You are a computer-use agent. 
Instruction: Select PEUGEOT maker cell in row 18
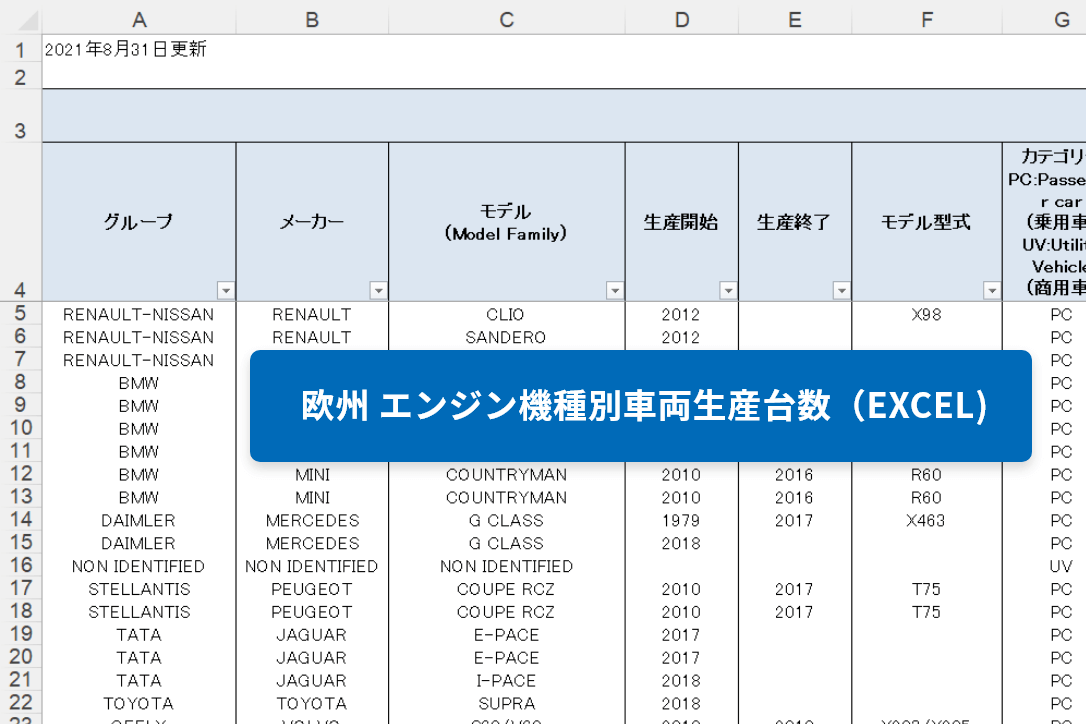pyautogui.click(x=312, y=612)
